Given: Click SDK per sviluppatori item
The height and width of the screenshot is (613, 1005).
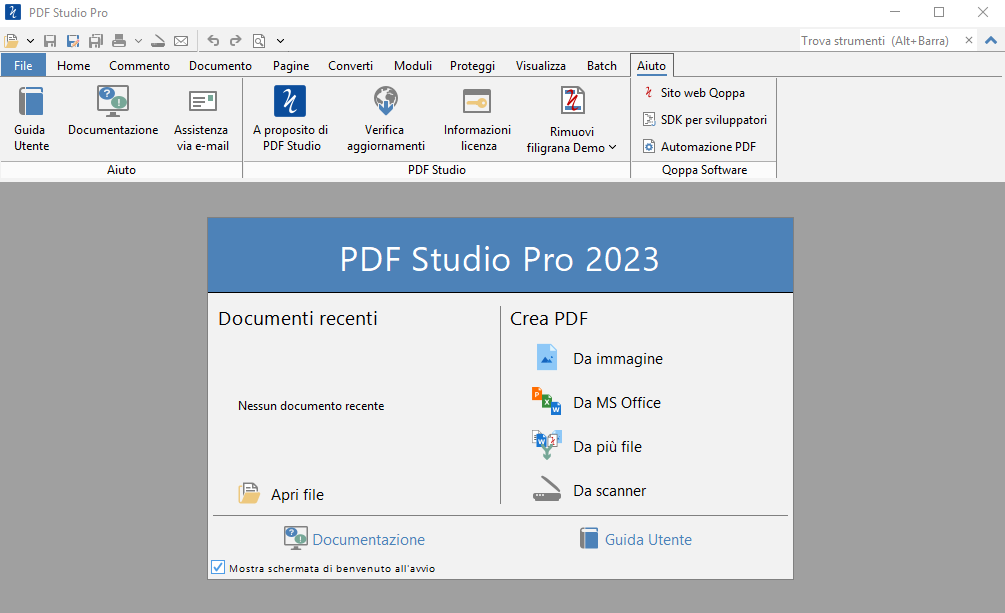Looking at the screenshot, I should 704,120.
